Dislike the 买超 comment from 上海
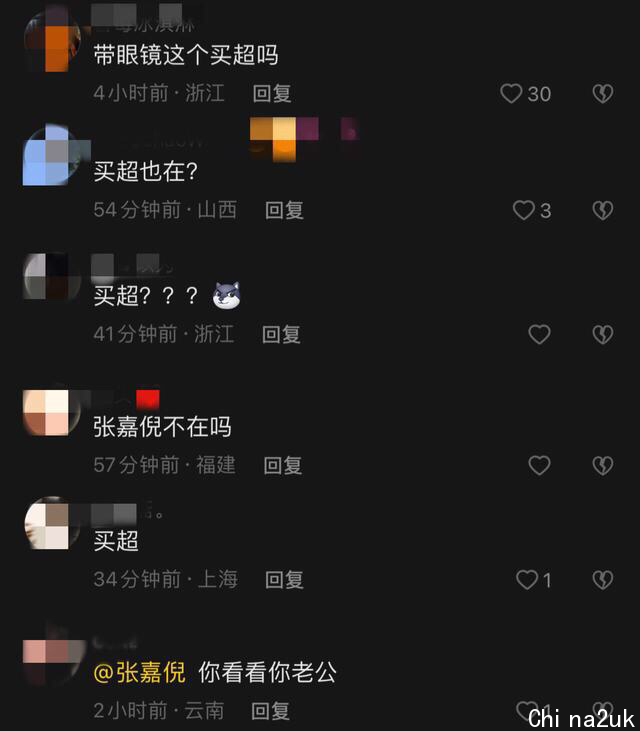This screenshot has height=731, width=640. [602, 580]
